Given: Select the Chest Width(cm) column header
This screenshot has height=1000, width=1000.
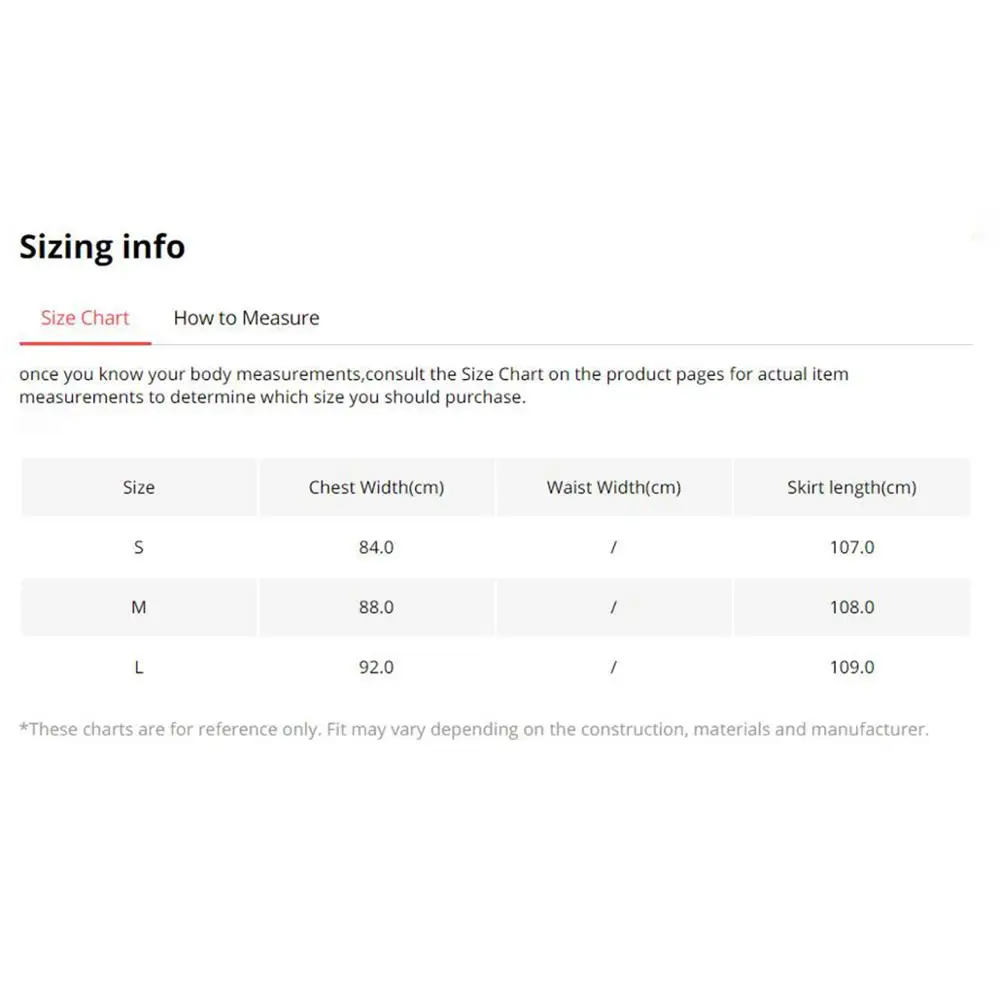Looking at the screenshot, I should 376,487.
